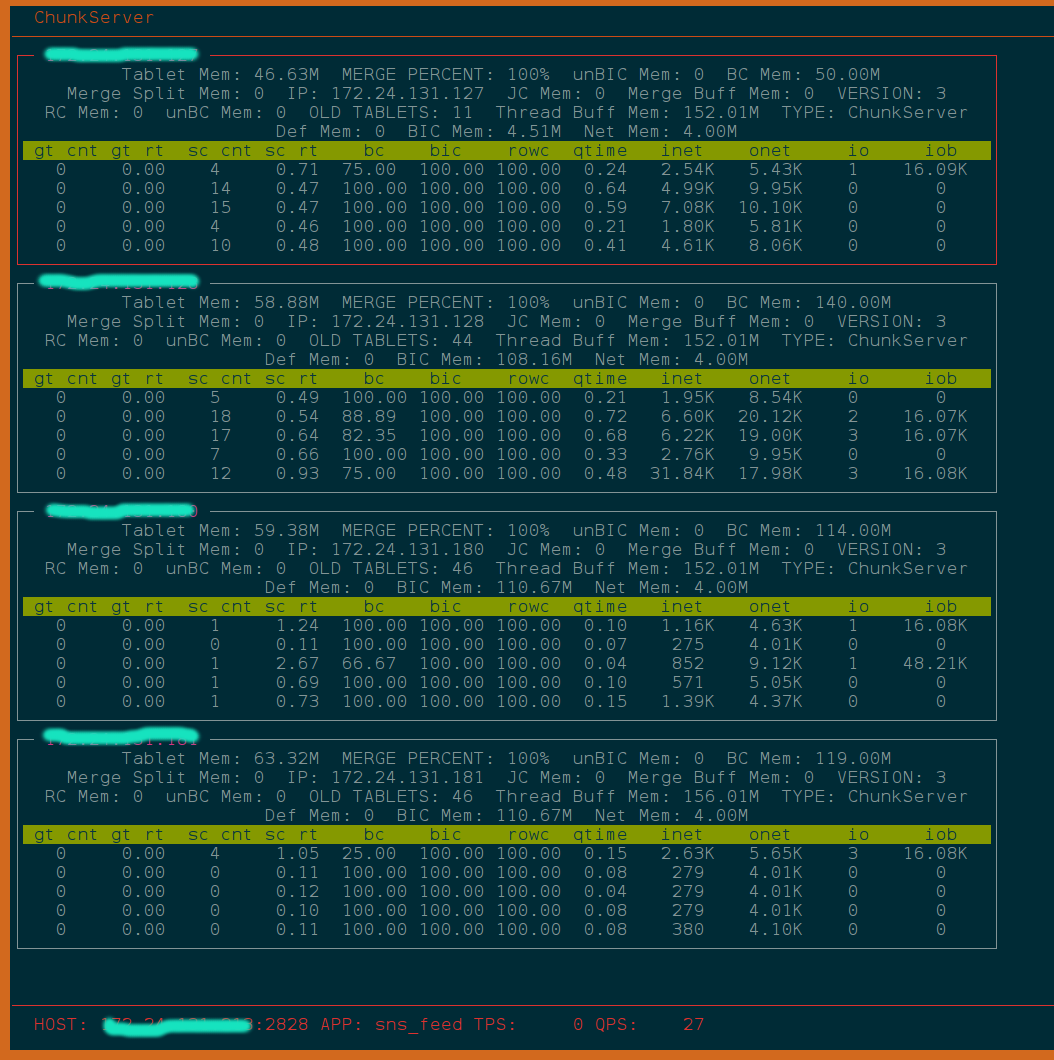Click the iob value 16.09K

[x=936, y=170]
